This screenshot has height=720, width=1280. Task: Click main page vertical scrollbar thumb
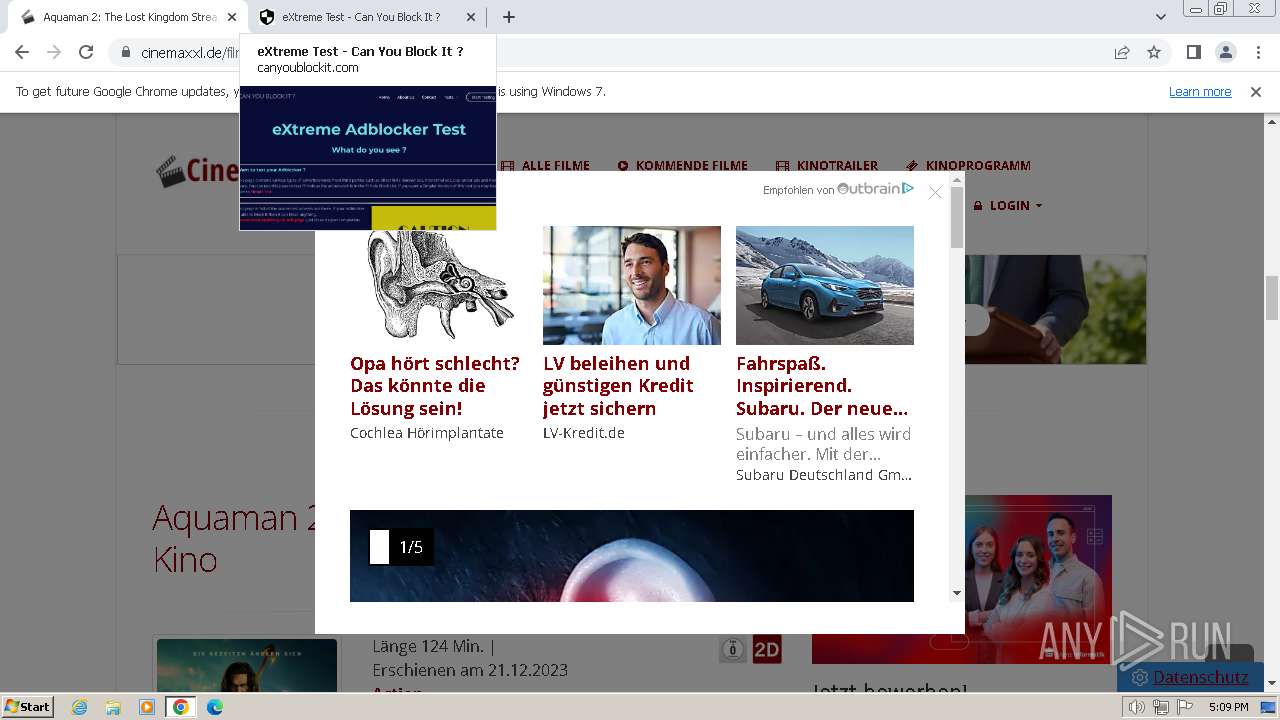(1272, 298)
